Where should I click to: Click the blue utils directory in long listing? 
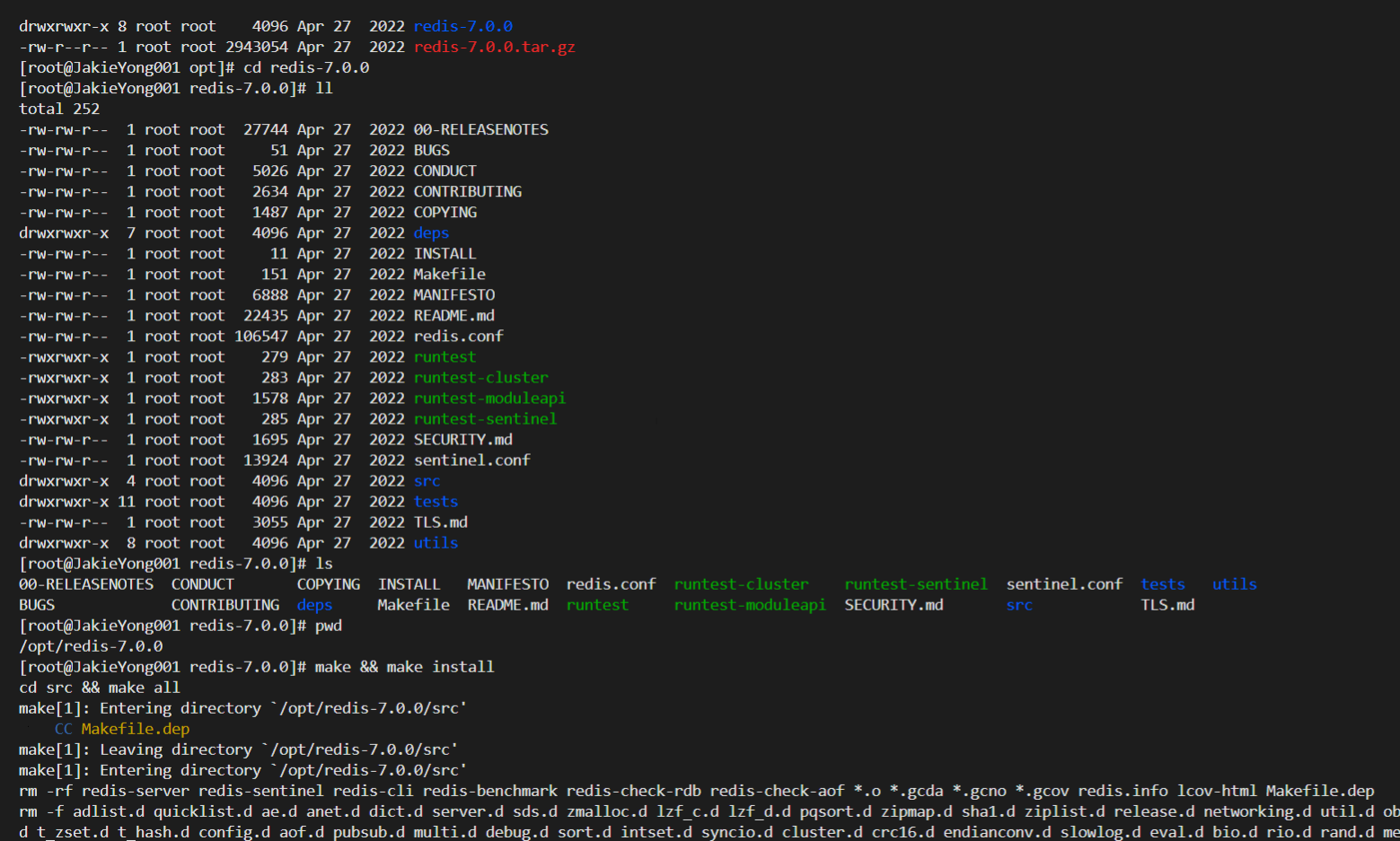pos(436,542)
